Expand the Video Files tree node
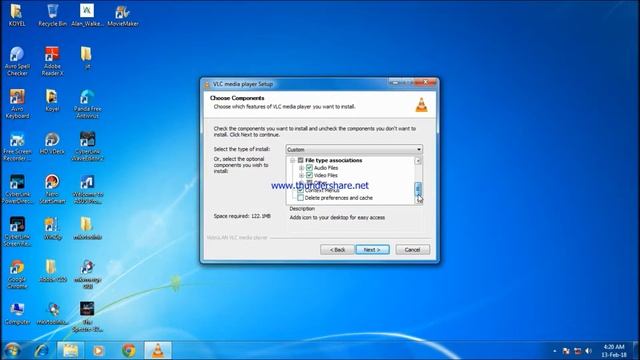The image size is (640, 360). point(301,175)
